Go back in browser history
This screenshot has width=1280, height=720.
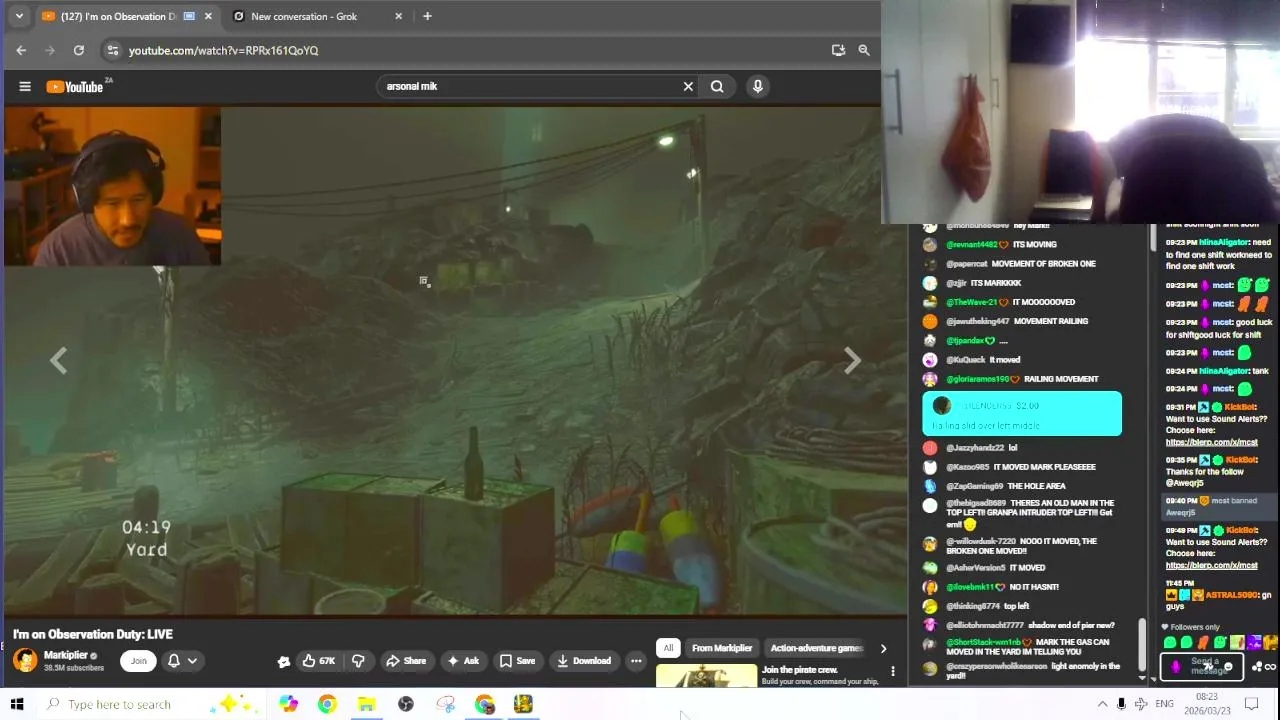pos(21,50)
